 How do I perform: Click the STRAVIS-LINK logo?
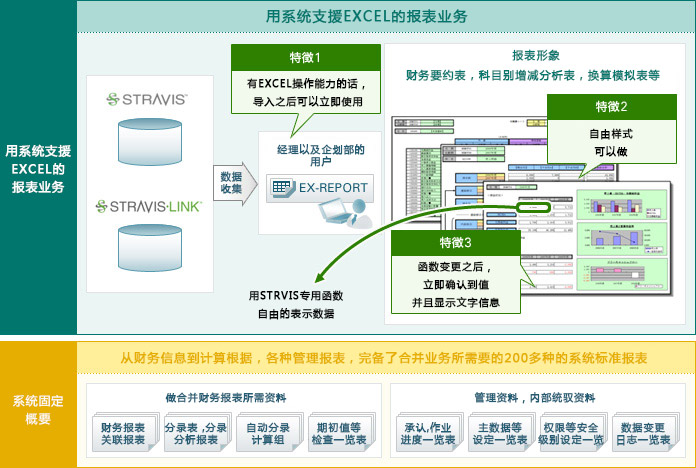click(149, 206)
